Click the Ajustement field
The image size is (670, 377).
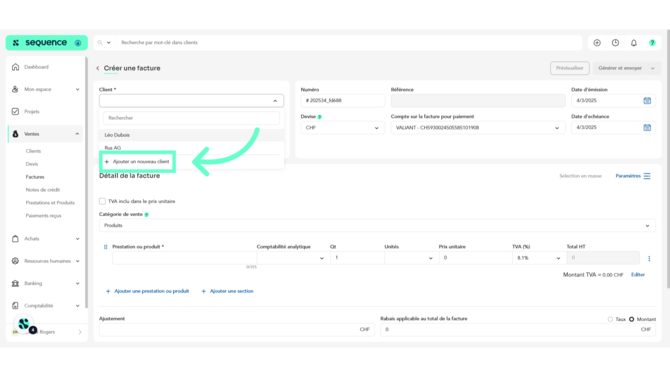coord(237,330)
